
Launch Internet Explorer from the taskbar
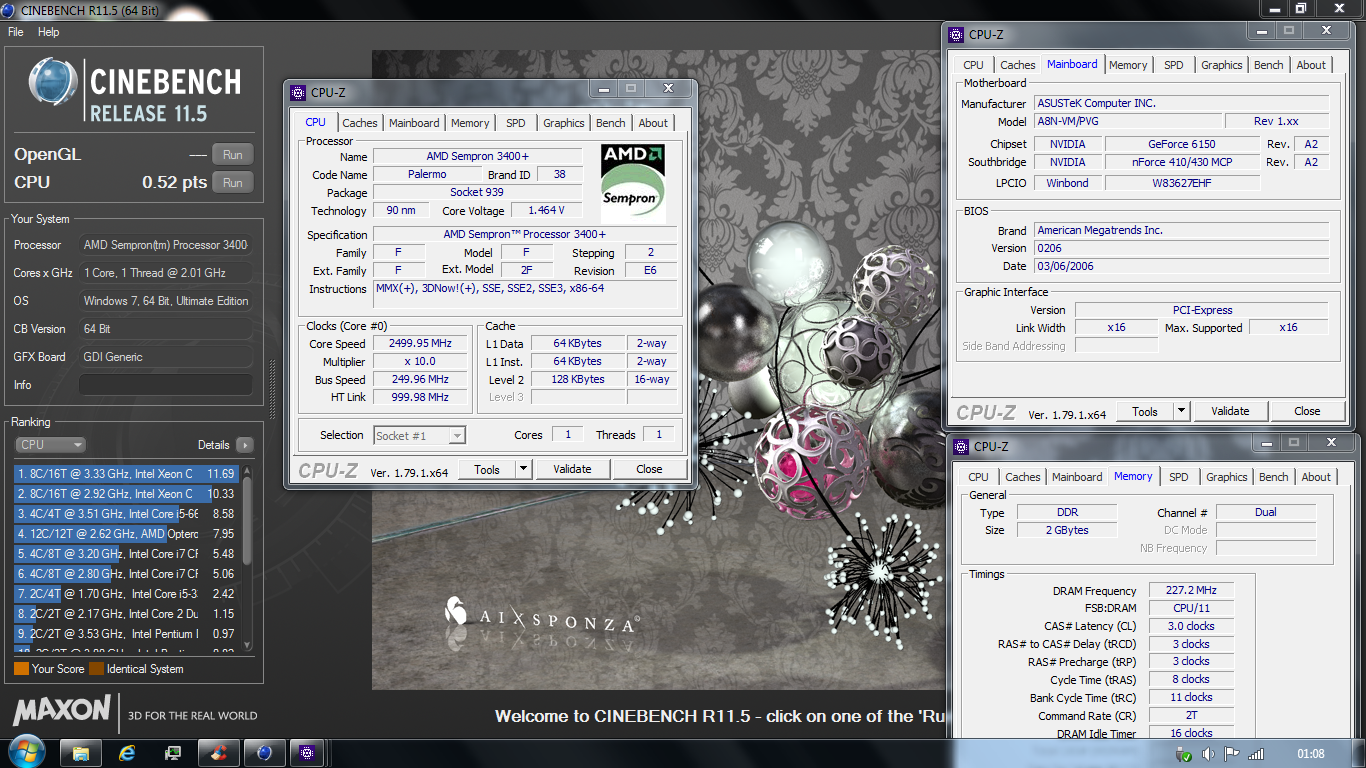pos(127,752)
